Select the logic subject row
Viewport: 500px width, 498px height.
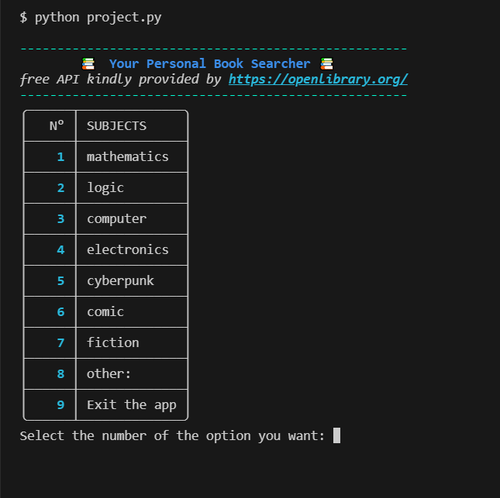pos(105,188)
